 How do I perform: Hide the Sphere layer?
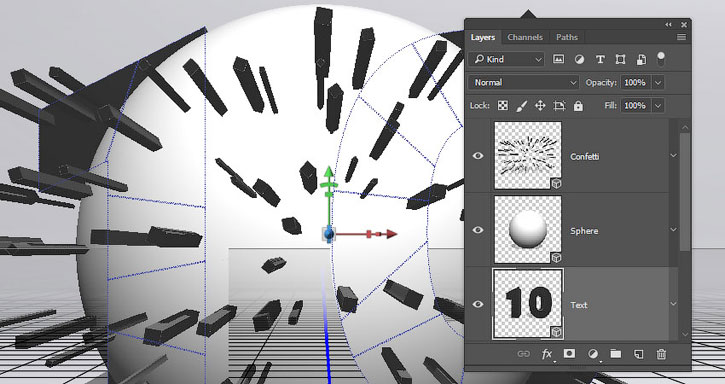[478, 230]
